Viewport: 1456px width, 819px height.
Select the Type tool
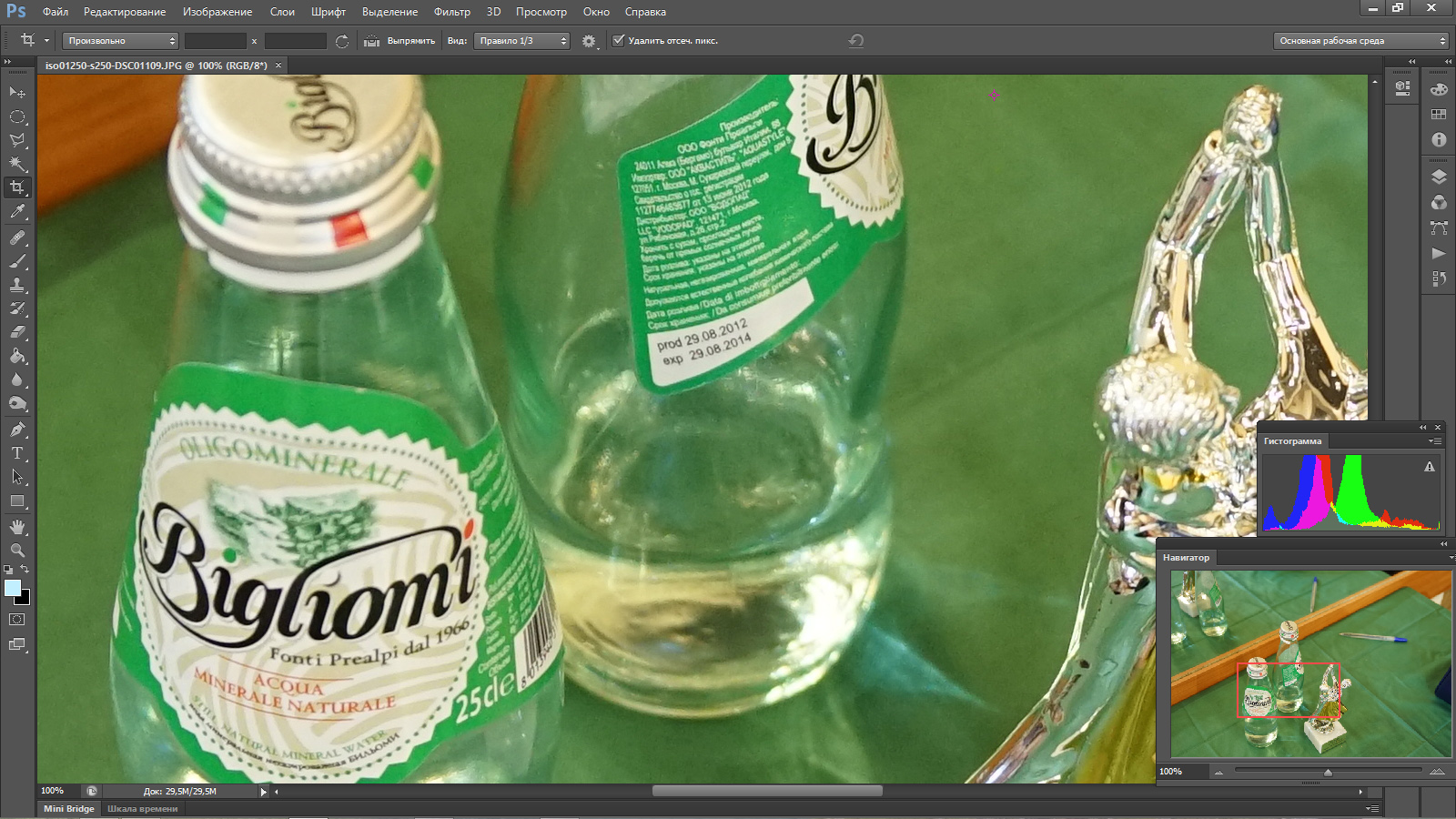coord(17,452)
